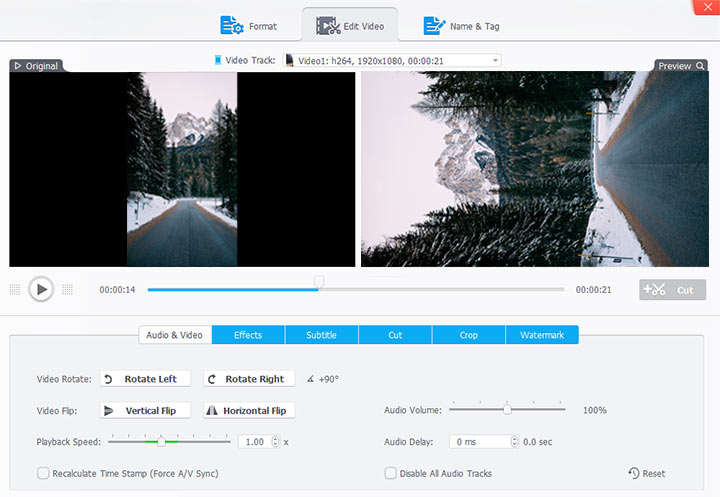Click the playback speed stepper arrows

click(x=275, y=442)
